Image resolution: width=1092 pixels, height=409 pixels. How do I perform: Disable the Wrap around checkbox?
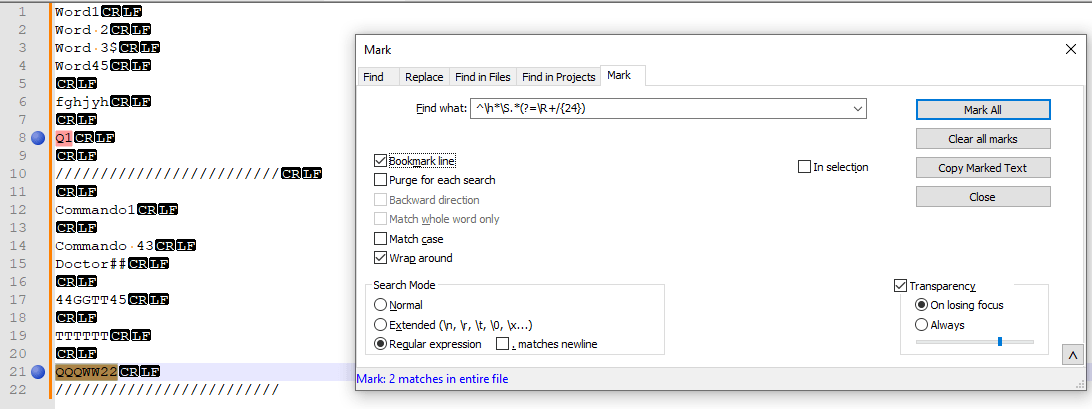point(380,258)
